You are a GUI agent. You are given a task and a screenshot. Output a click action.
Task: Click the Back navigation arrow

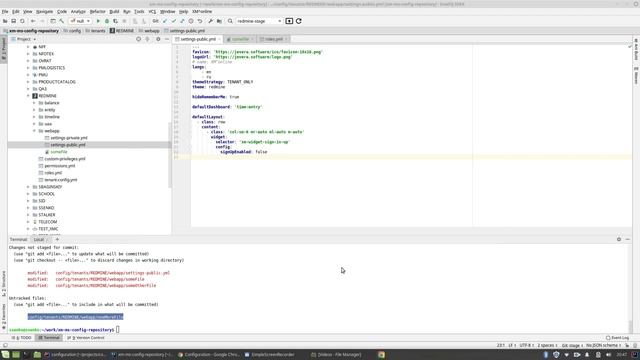pyautogui.click(x=33, y=21)
